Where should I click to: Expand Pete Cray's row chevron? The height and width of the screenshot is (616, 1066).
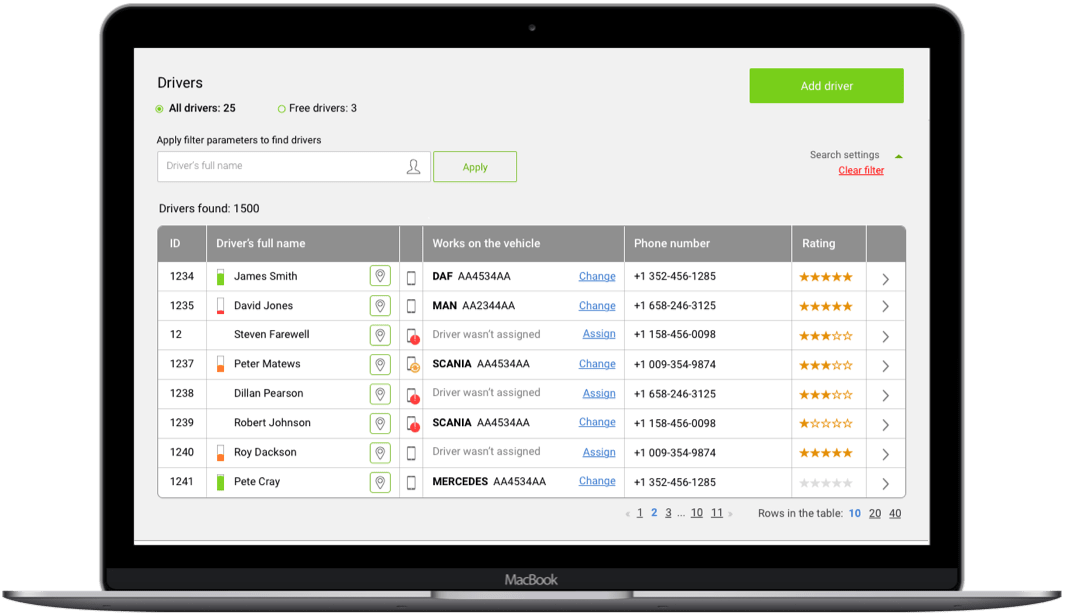point(885,483)
